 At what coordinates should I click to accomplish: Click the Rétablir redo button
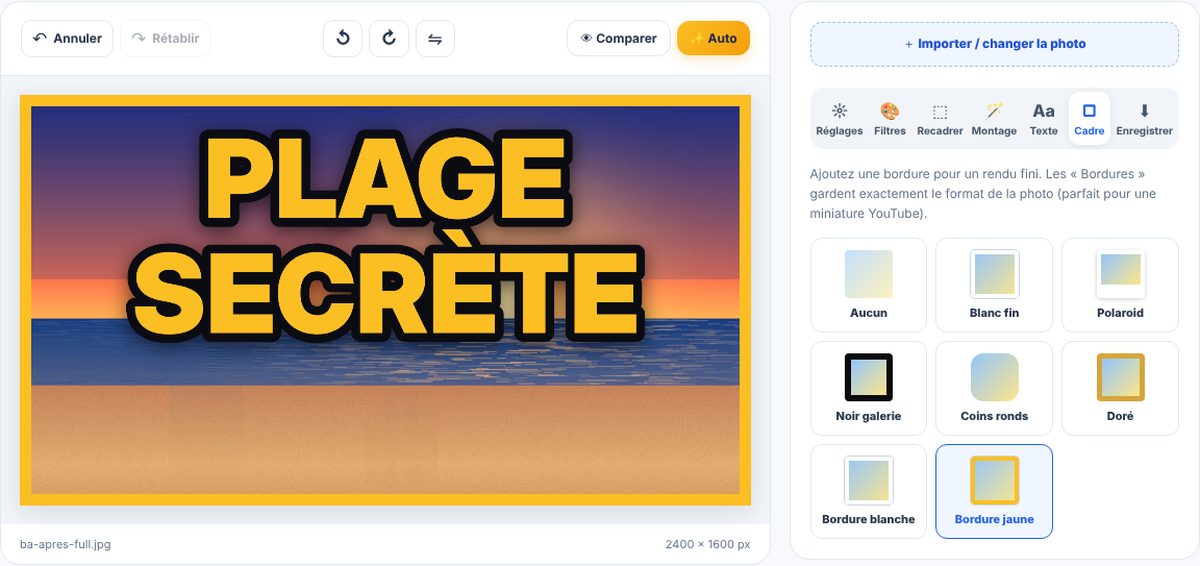[x=166, y=38]
